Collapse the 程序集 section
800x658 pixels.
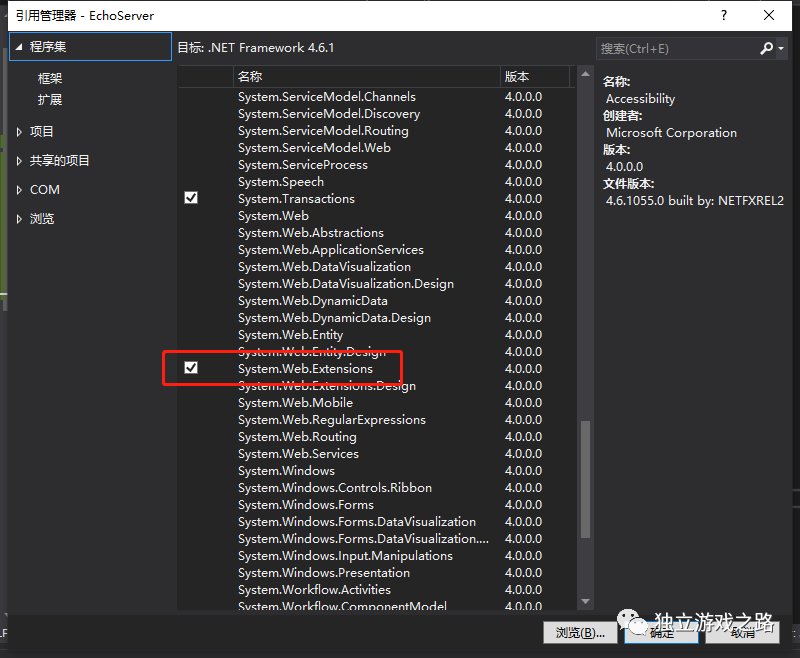[x=18, y=47]
